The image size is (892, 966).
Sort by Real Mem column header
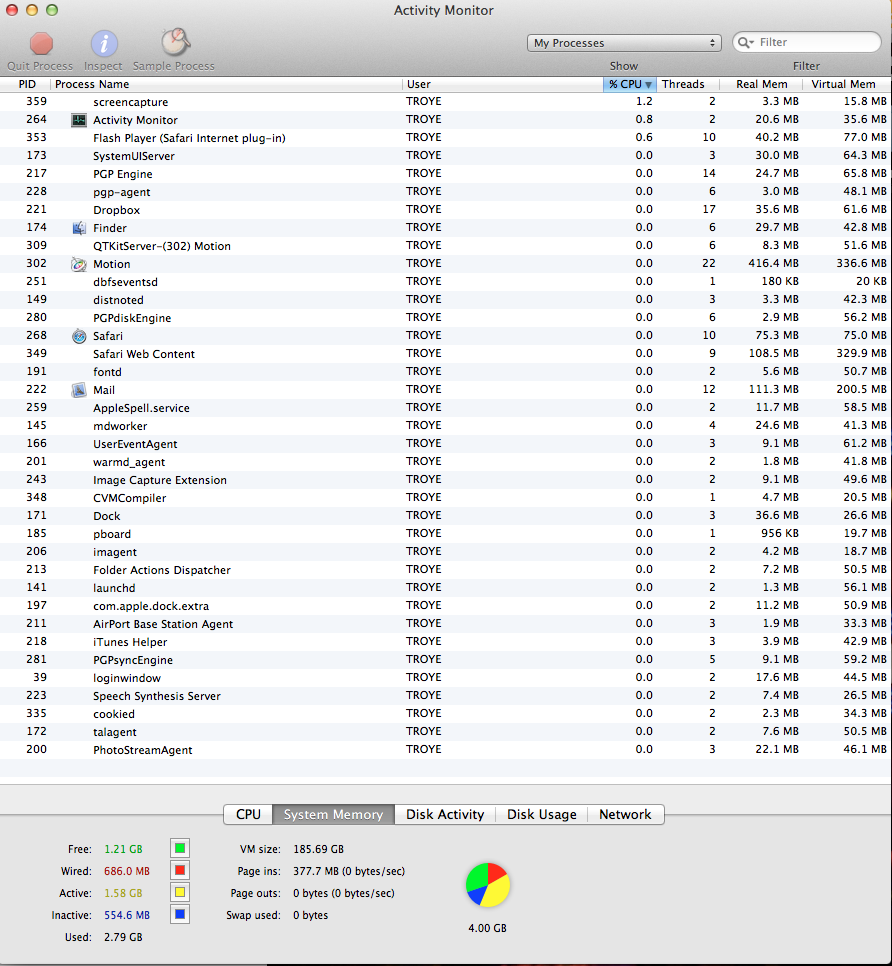pyautogui.click(x=761, y=84)
